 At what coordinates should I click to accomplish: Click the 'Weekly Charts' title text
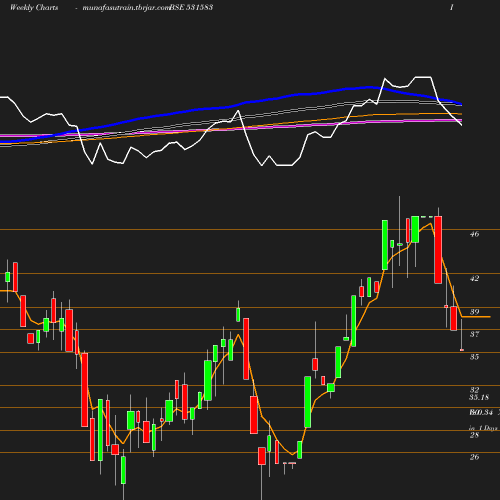(x=34, y=7)
